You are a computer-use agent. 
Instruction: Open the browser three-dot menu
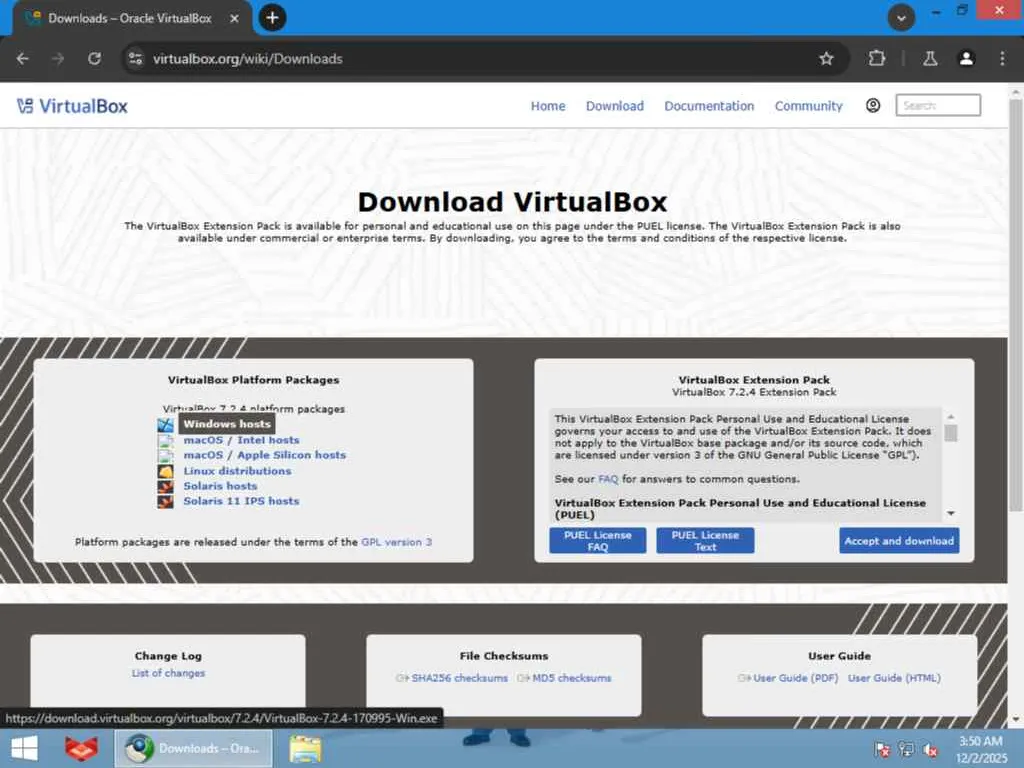coord(1002,59)
